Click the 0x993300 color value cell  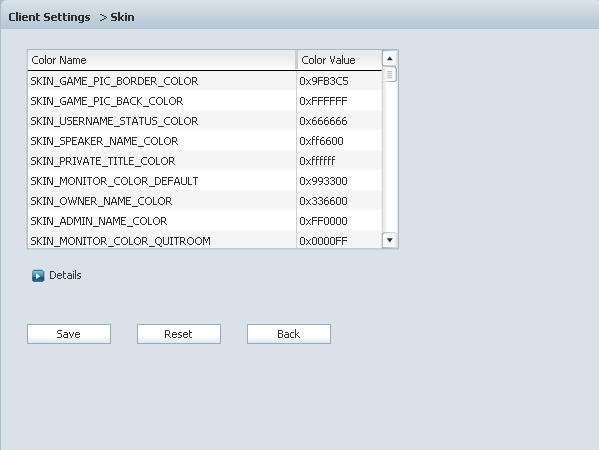coord(339,181)
